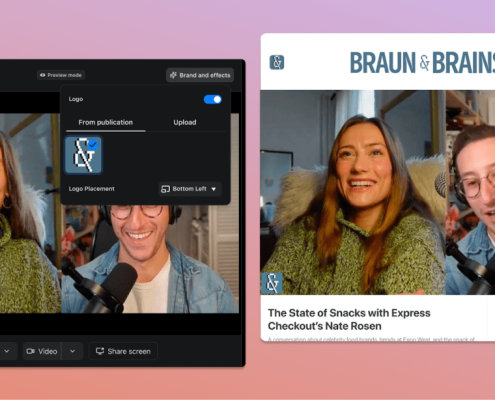Click the Logo label in the panel
The height and width of the screenshot is (400, 495).
tap(76, 99)
